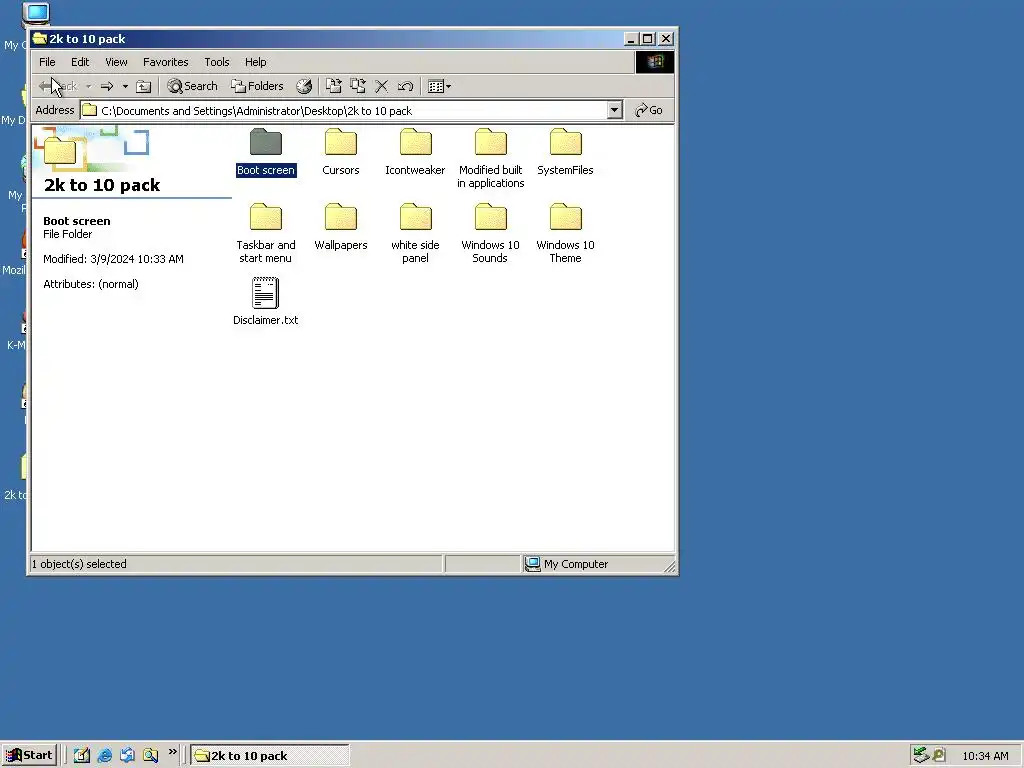Click the '1 object(s) selected' status text

(x=79, y=564)
